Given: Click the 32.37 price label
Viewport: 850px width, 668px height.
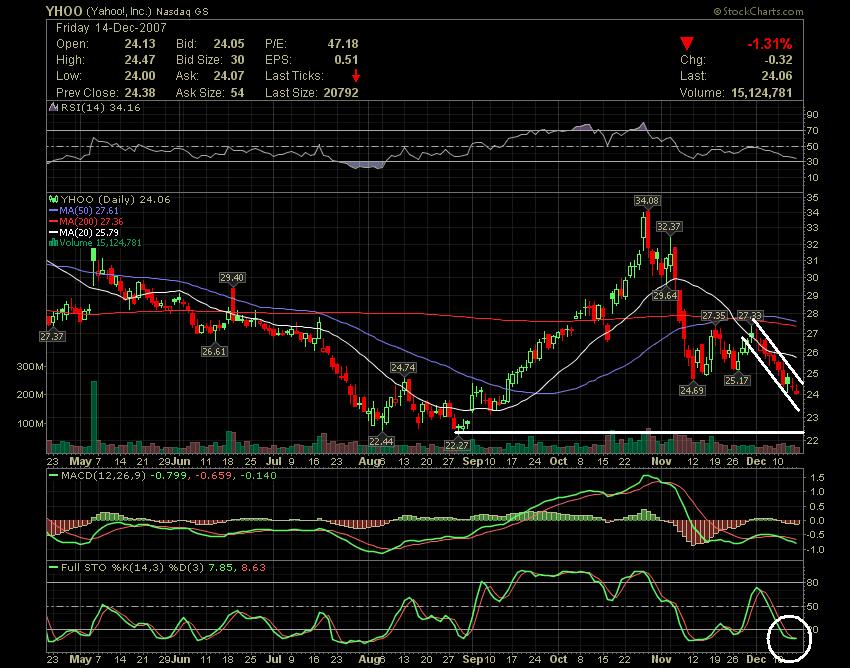Looking at the screenshot, I should coord(668,227).
